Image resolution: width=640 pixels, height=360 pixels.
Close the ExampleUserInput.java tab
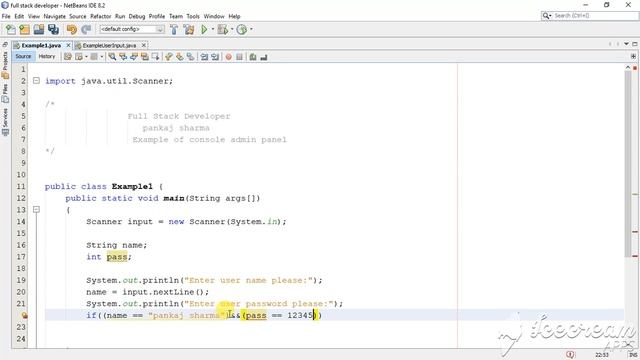click(x=144, y=45)
